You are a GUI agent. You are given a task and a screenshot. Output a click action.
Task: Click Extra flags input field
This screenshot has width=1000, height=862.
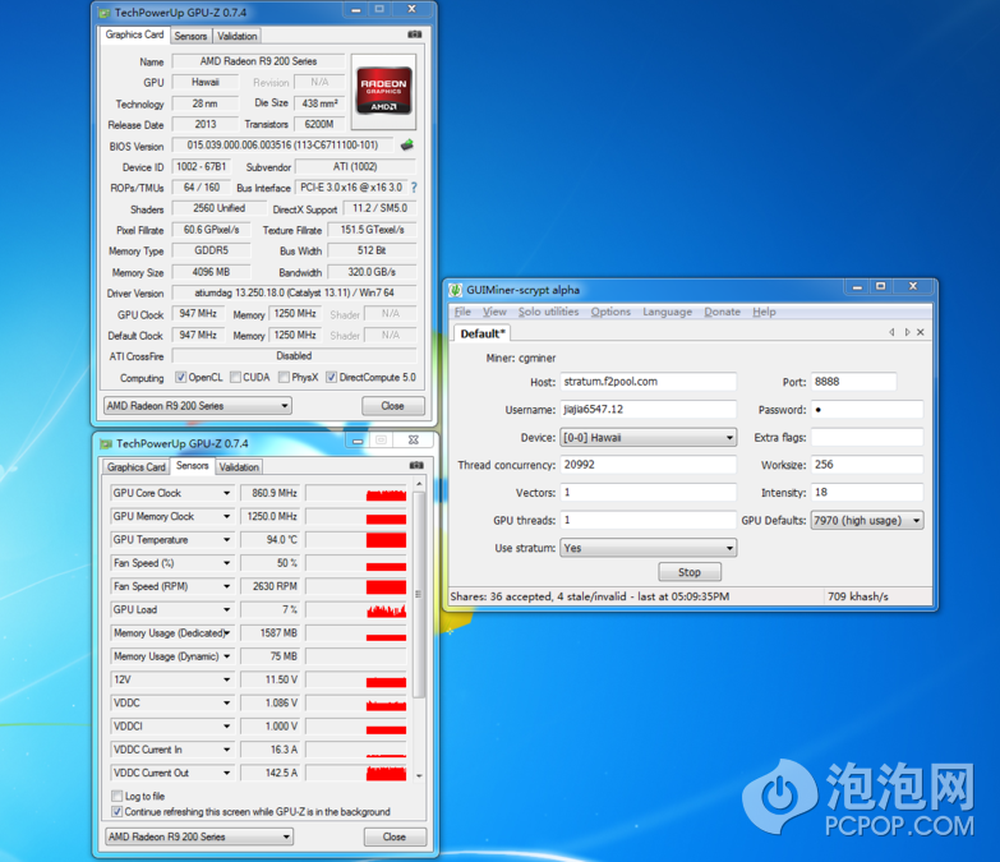867,437
